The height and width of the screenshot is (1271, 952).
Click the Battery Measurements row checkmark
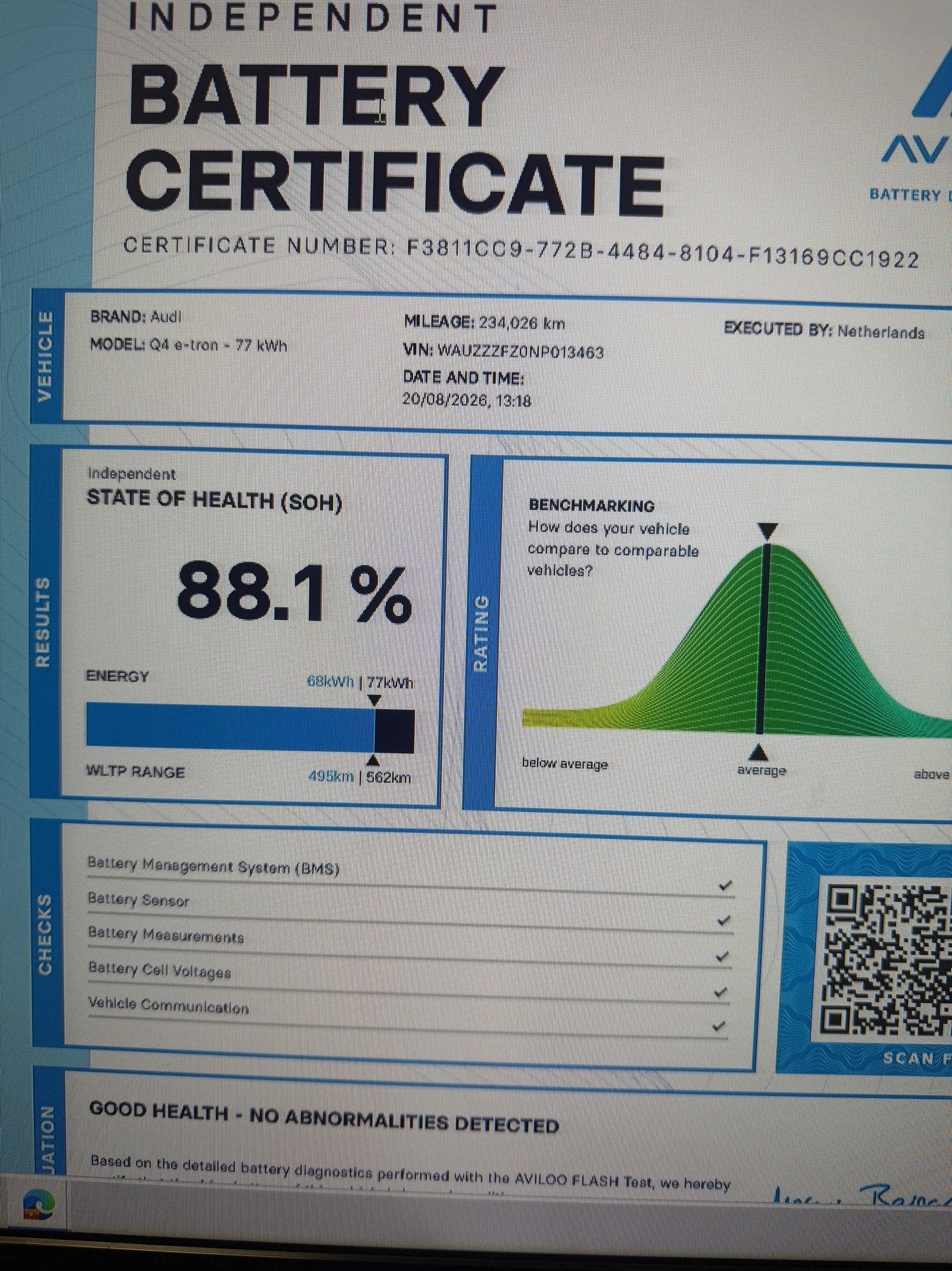click(x=722, y=956)
